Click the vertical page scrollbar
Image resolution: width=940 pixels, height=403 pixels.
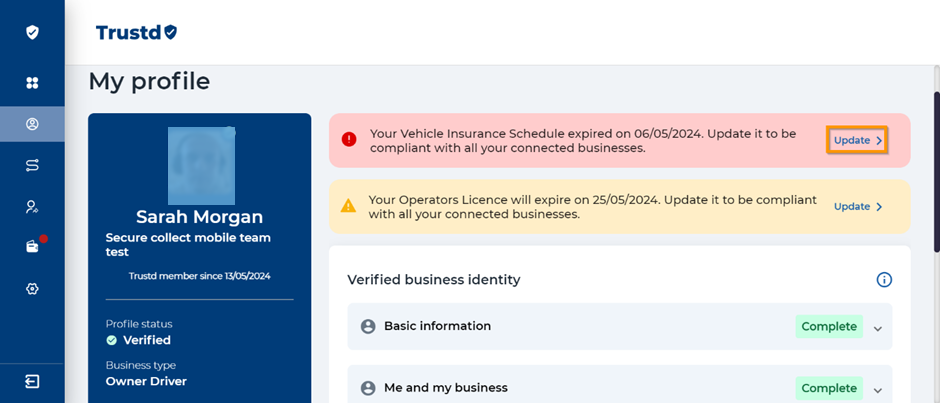tap(934, 170)
